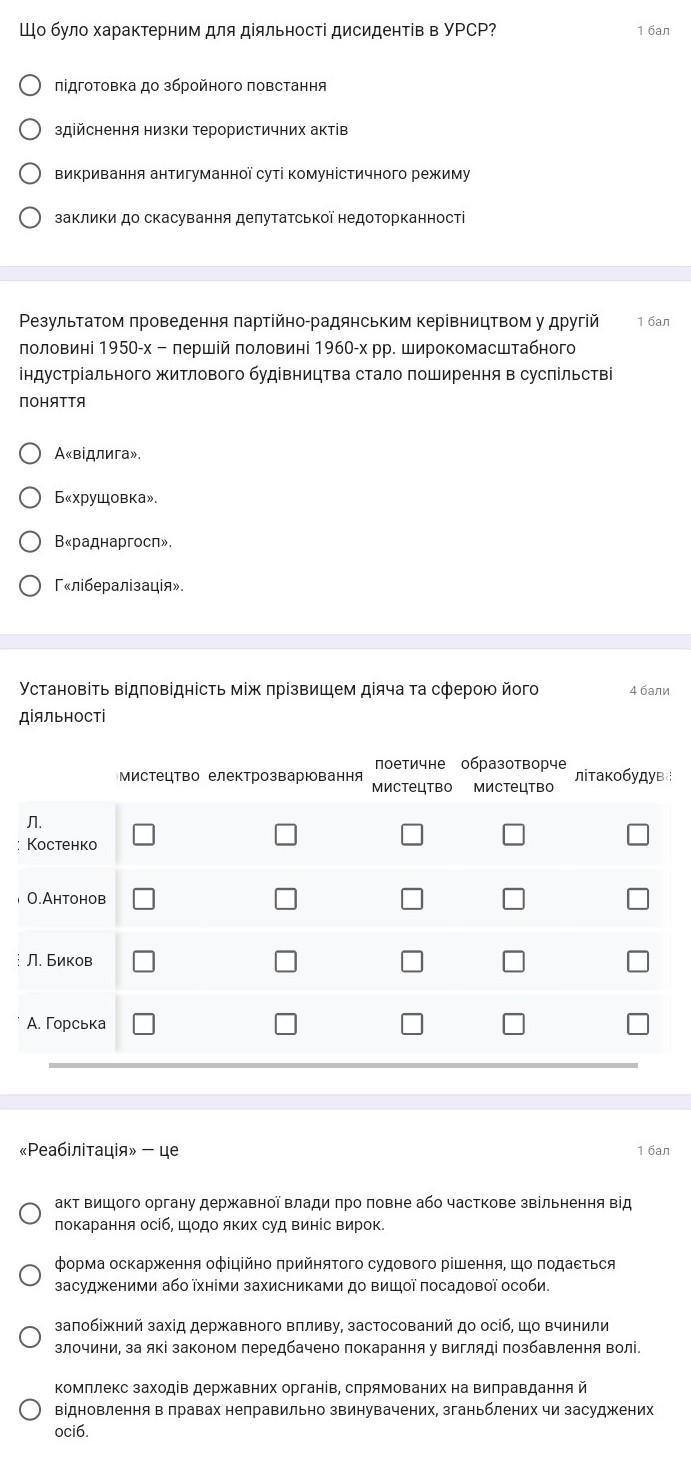Select «викривання антигуманної суті комуністичного режиму»
This screenshot has width=691, height=1470.
pos(31,174)
